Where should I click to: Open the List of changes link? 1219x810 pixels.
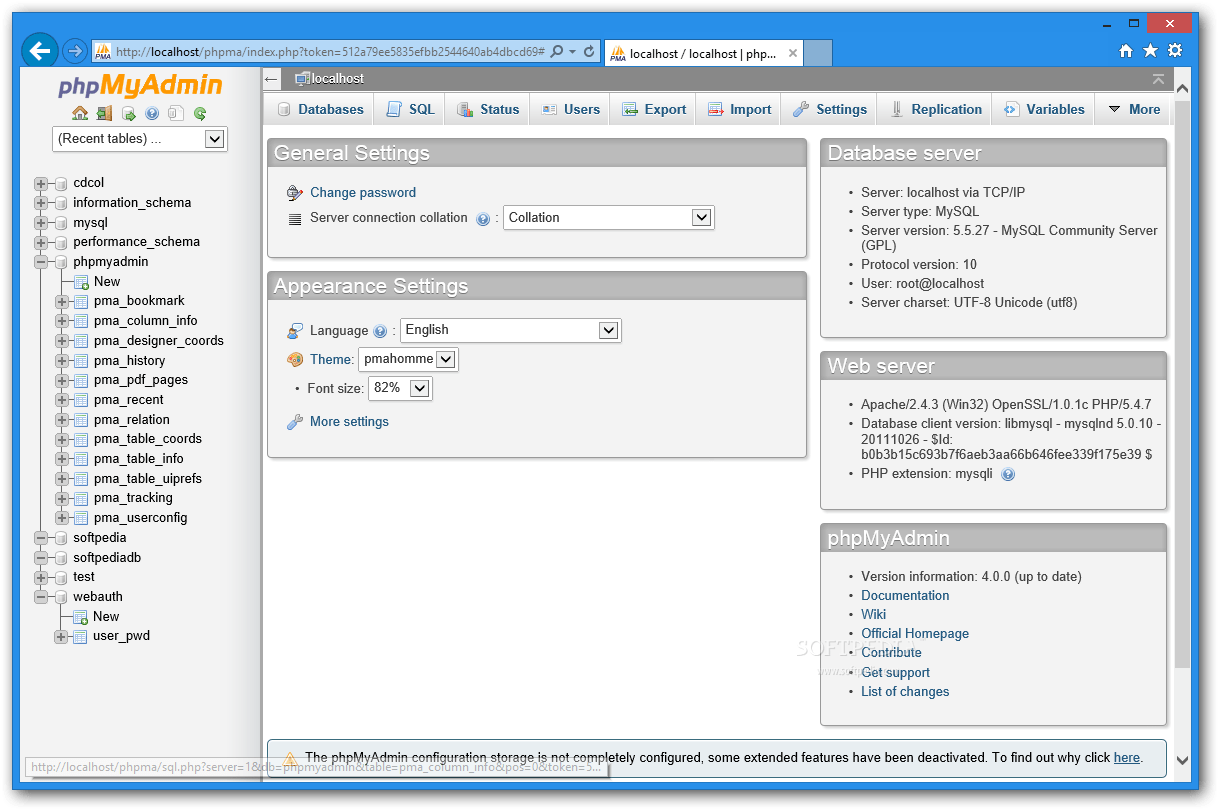click(905, 691)
